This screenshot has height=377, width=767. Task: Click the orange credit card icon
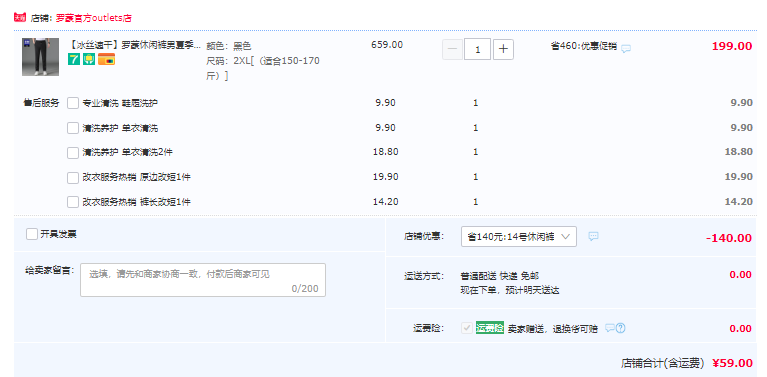click(107, 59)
